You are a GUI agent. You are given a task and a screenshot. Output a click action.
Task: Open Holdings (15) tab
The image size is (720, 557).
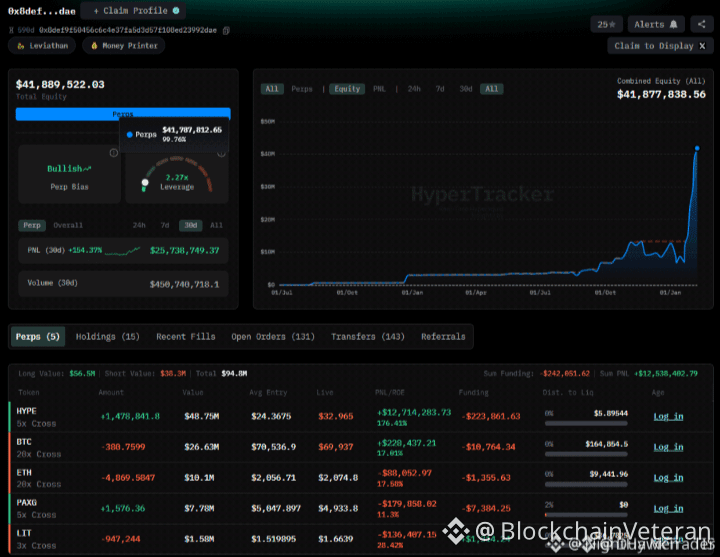tap(107, 337)
